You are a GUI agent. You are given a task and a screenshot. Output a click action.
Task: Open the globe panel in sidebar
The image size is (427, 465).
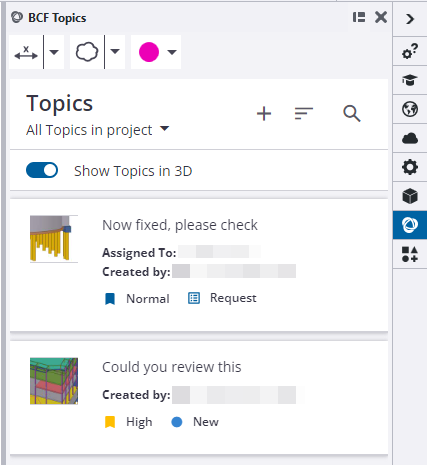[410, 109]
